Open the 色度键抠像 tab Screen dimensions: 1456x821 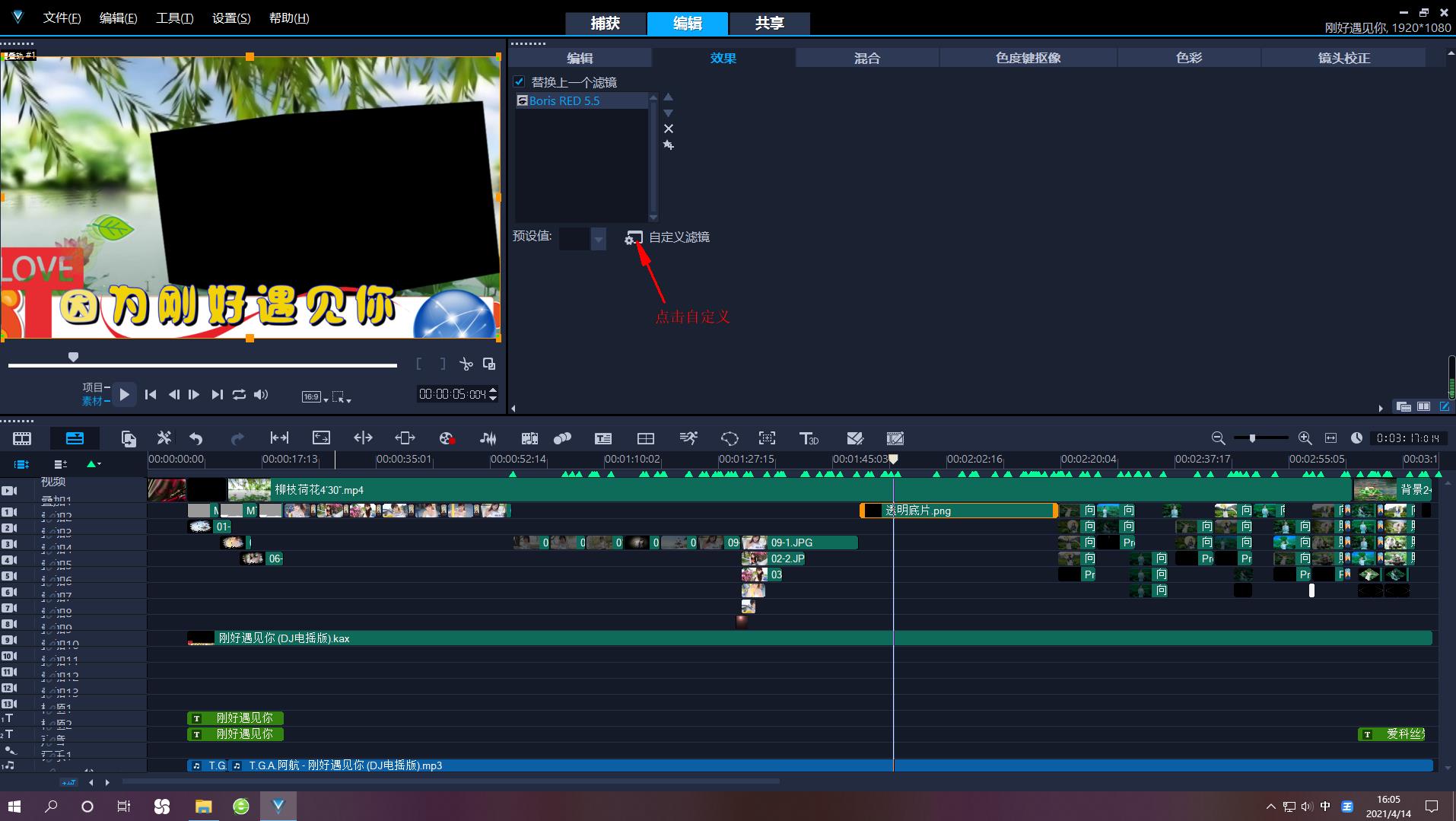(x=1028, y=58)
